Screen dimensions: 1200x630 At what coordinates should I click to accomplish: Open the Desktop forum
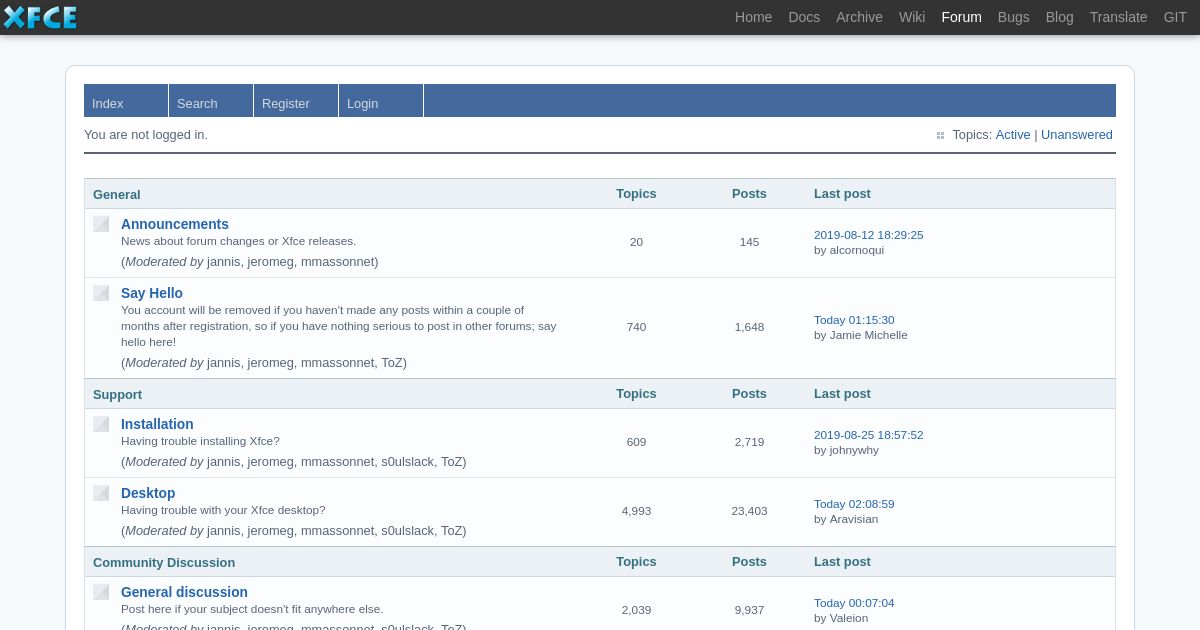click(x=148, y=493)
